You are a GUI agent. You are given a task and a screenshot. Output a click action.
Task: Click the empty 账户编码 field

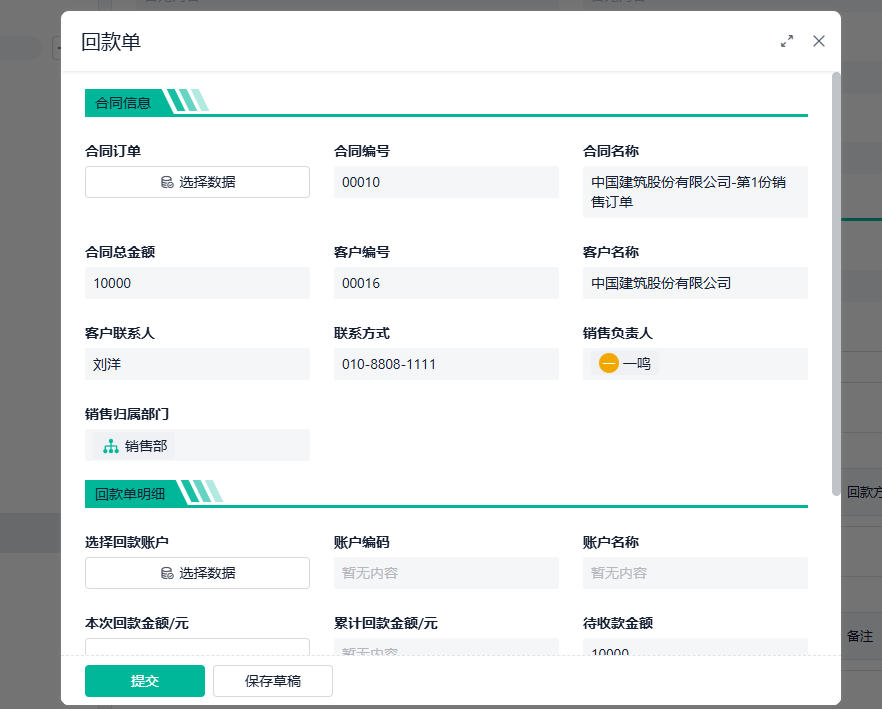click(446, 573)
